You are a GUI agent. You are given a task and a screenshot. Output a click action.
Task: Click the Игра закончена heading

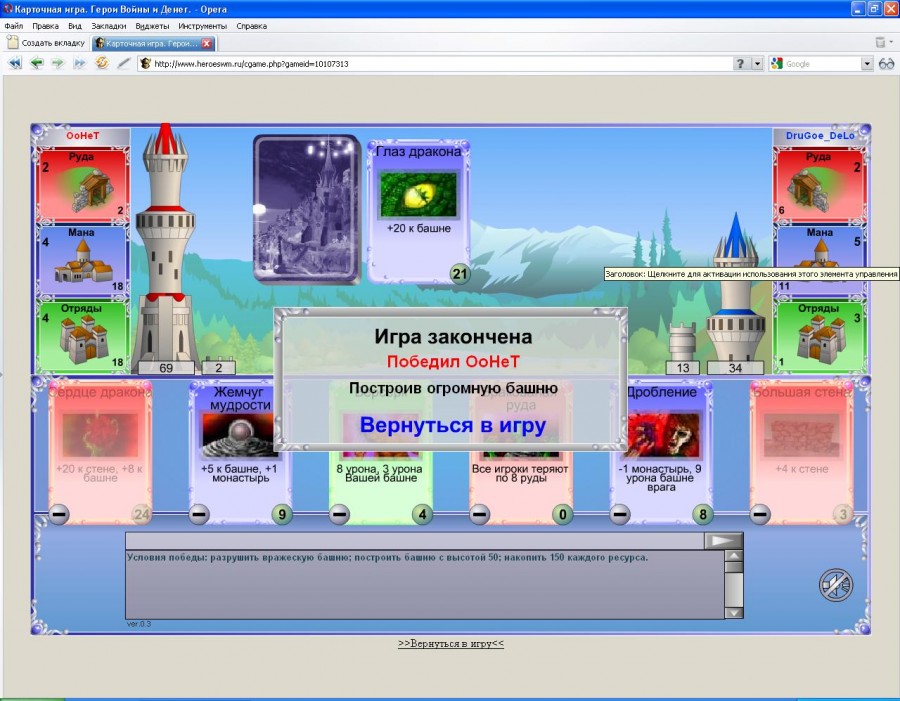pyautogui.click(x=453, y=336)
